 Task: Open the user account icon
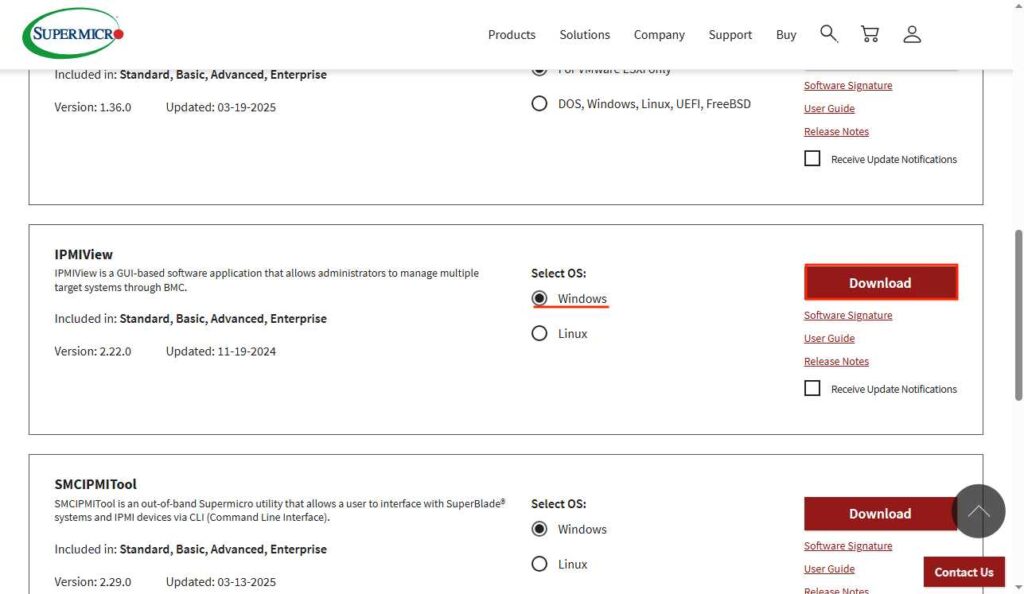click(912, 34)
